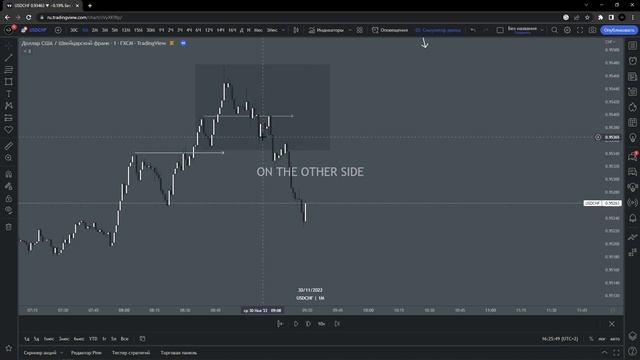This screenshot has height=360, width=640.
Task: Take a chart snapshot with camera
Action: coord(593,30)
